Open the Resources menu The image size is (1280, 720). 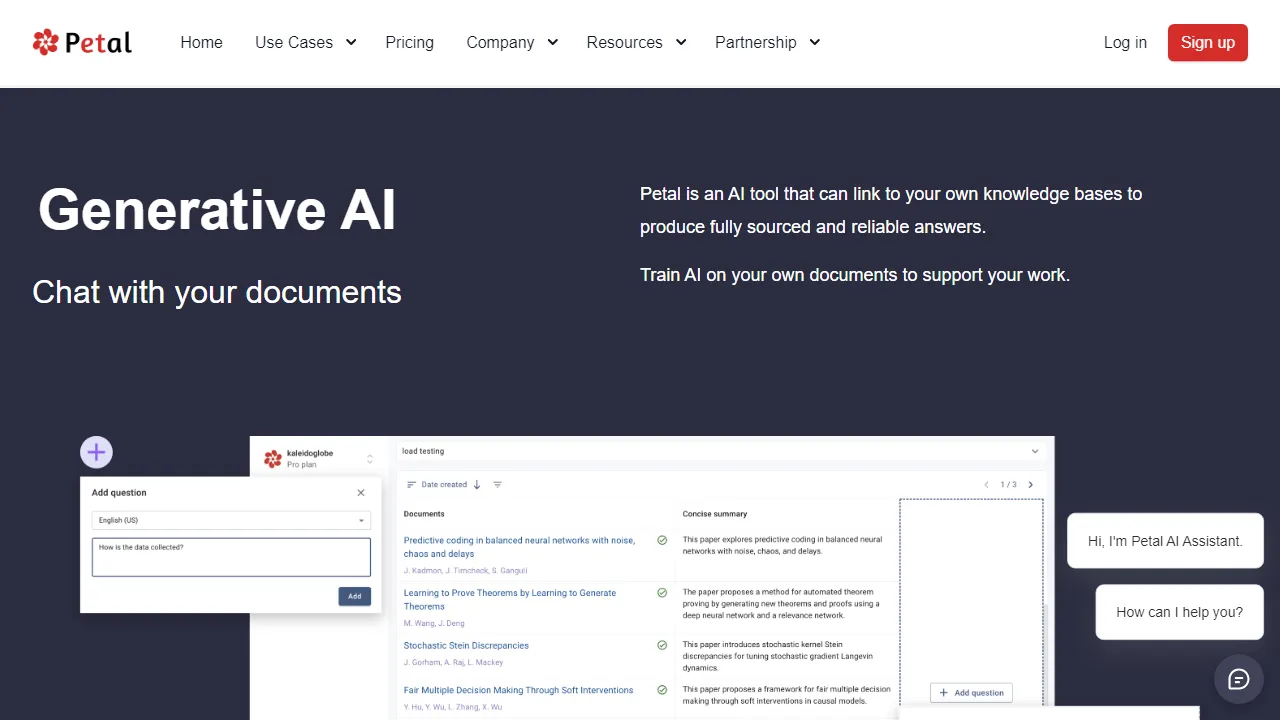(x=624, y=42)
